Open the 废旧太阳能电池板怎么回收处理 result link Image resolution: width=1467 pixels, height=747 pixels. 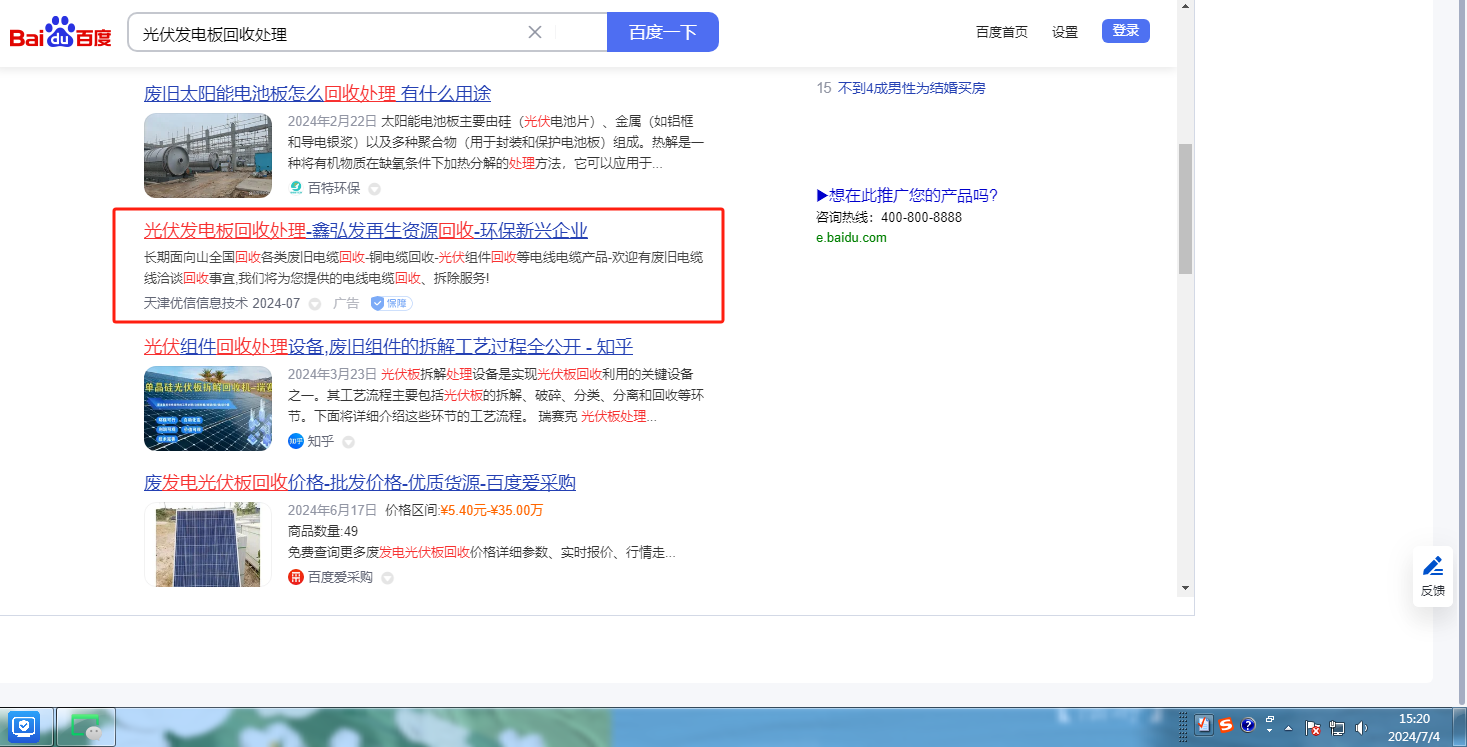(x=317, y=94)
